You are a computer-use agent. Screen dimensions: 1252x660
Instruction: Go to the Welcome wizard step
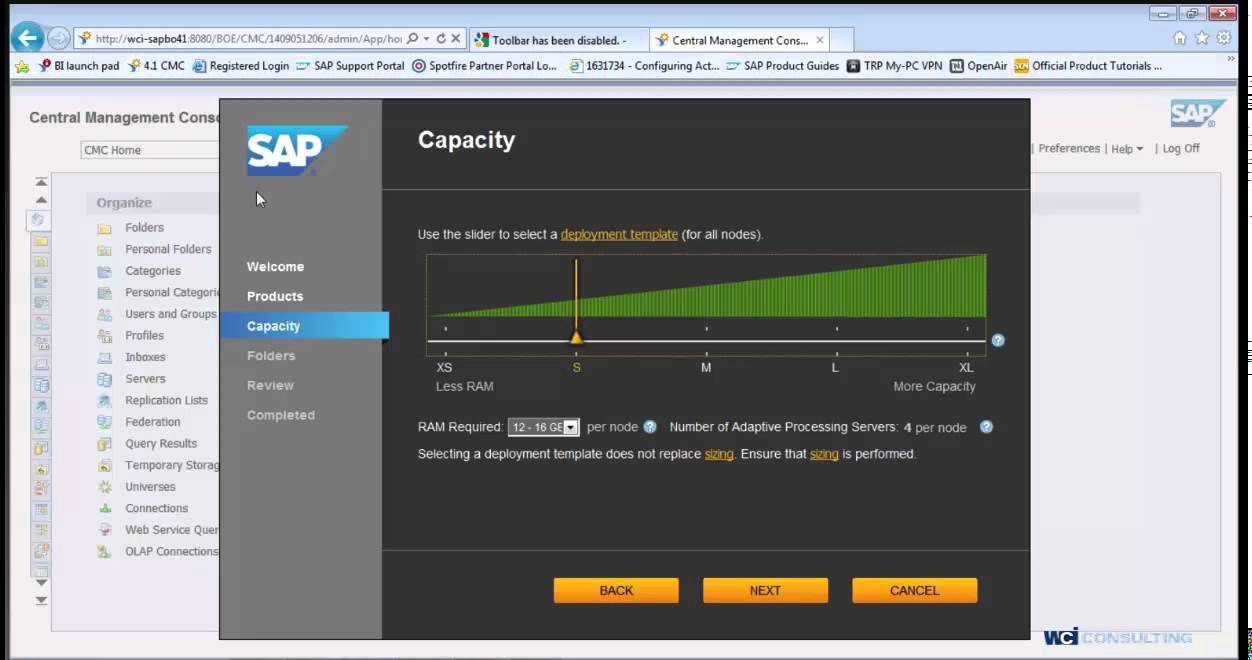[275, 267]
